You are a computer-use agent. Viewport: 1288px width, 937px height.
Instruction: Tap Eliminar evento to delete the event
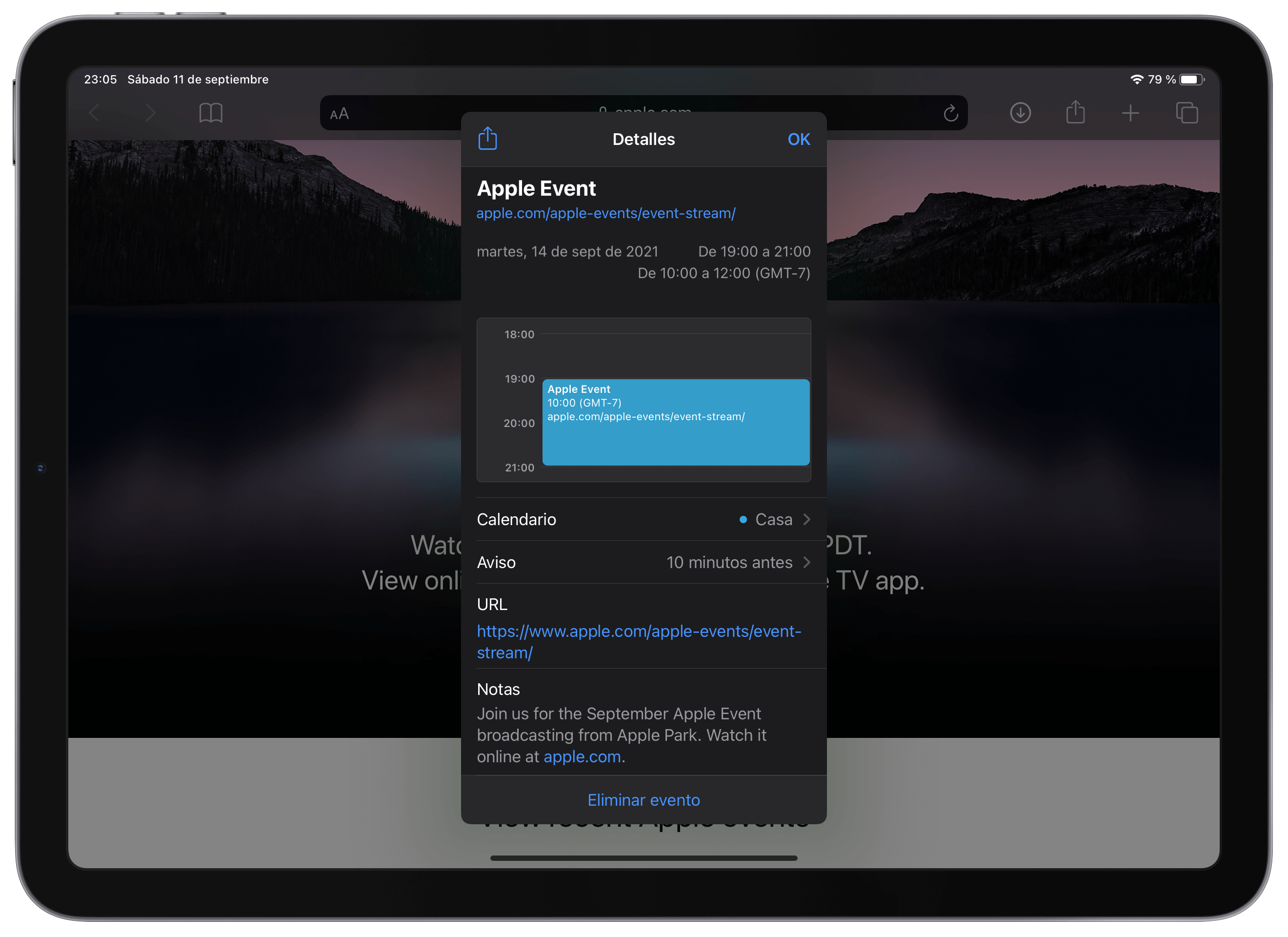pos(644,799)
